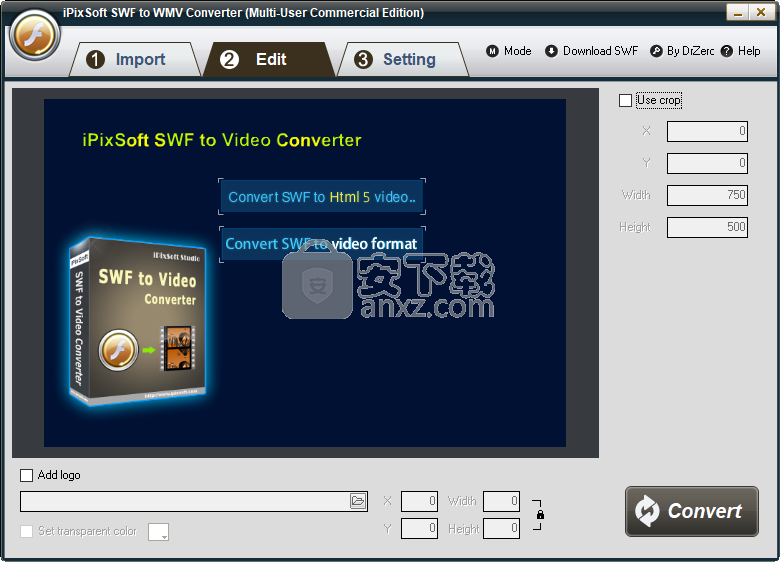This screenshot has height=562, width=780.
Task: Click the iPixSoft SWF to Video Converter heading
Action: pyautogui.click(x=222, y=140)
